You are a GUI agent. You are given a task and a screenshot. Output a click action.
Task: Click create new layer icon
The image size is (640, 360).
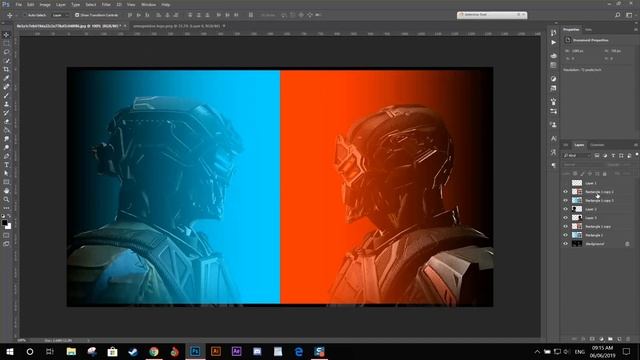click(x=619, y=339)
